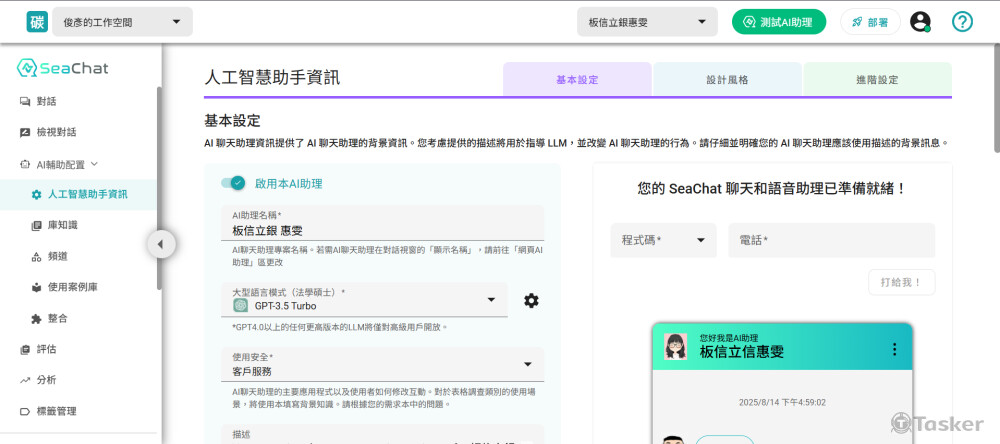
Task: Collapse the sidebar with the arrow button
Action: (161, 244)
